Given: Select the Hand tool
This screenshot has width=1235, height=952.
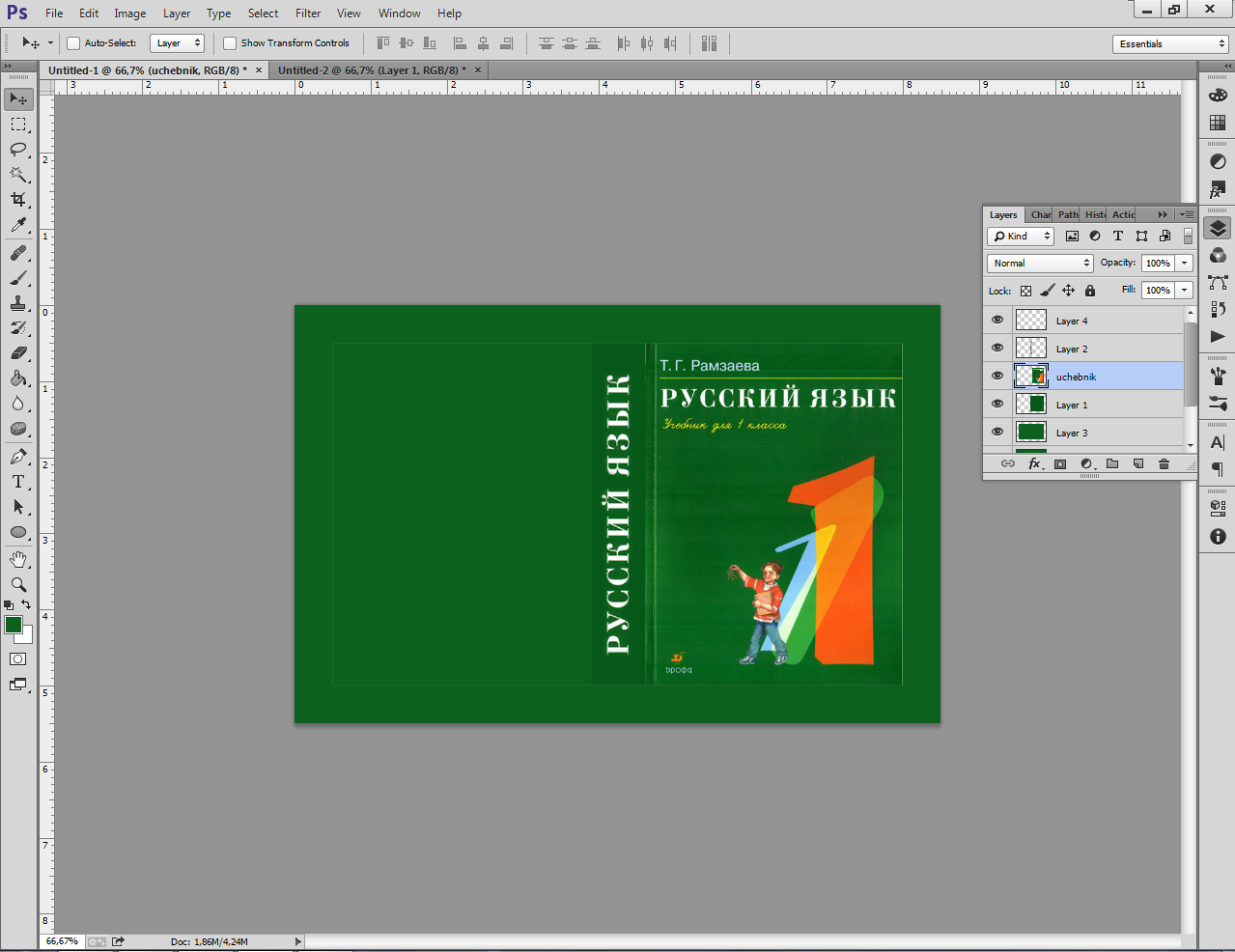Looking at the screenshot, I should (x=18, y=560).
